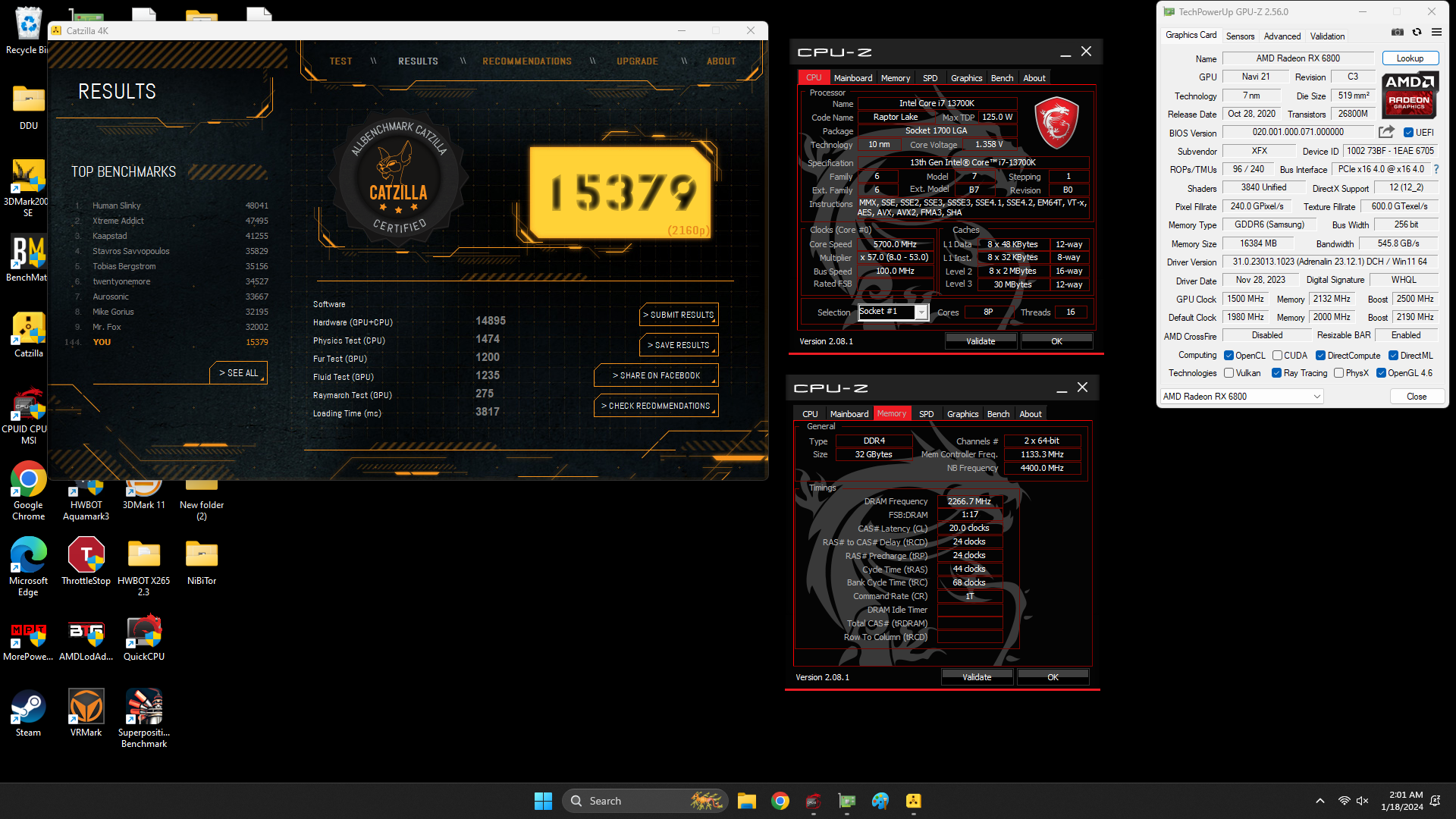The width and height of the screenshot is (1456, 819).
Task: Launch Superposition Benchmark shortcut
Action: (143, 719)
